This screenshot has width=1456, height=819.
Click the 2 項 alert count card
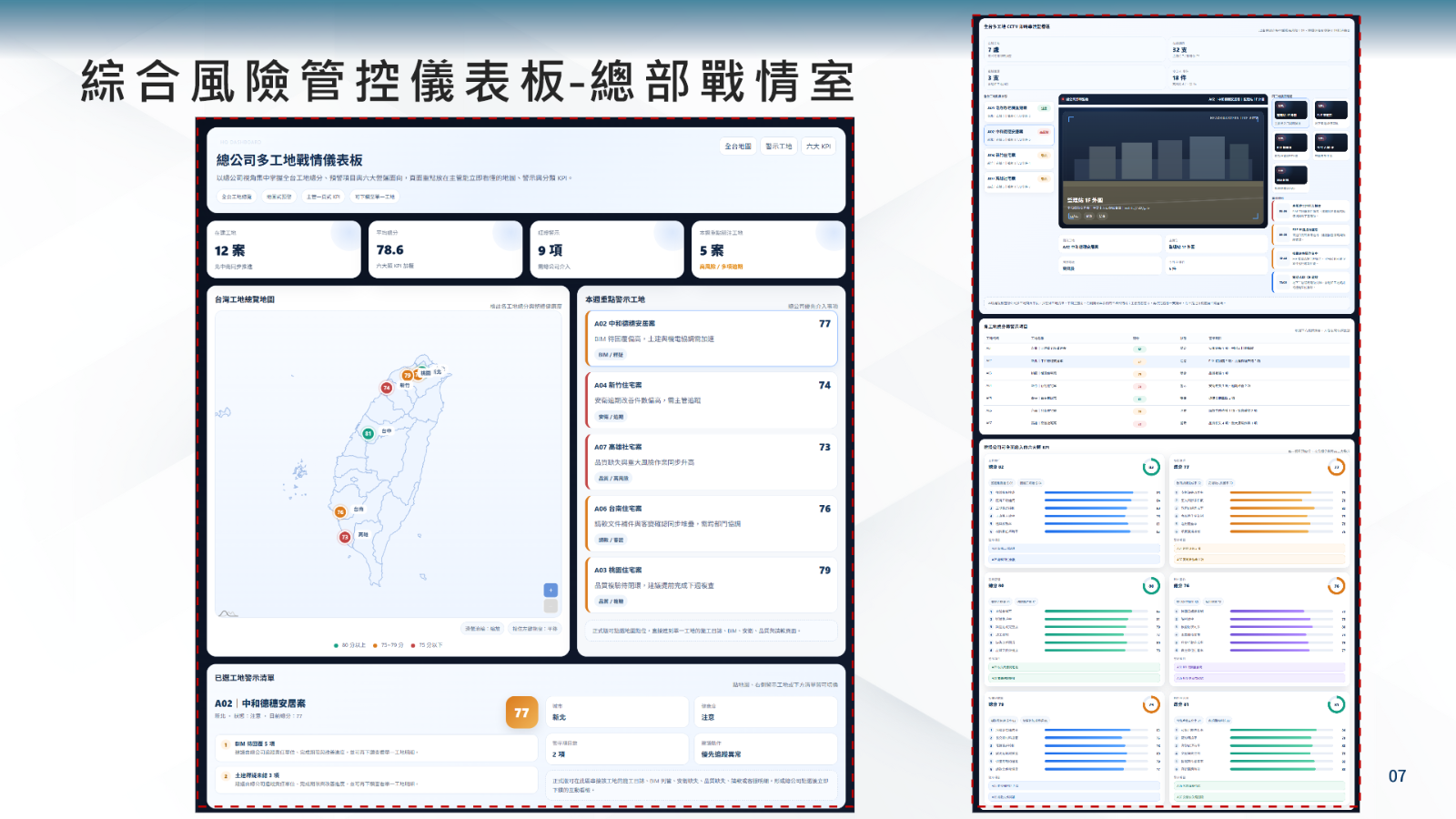coord(618,750)
